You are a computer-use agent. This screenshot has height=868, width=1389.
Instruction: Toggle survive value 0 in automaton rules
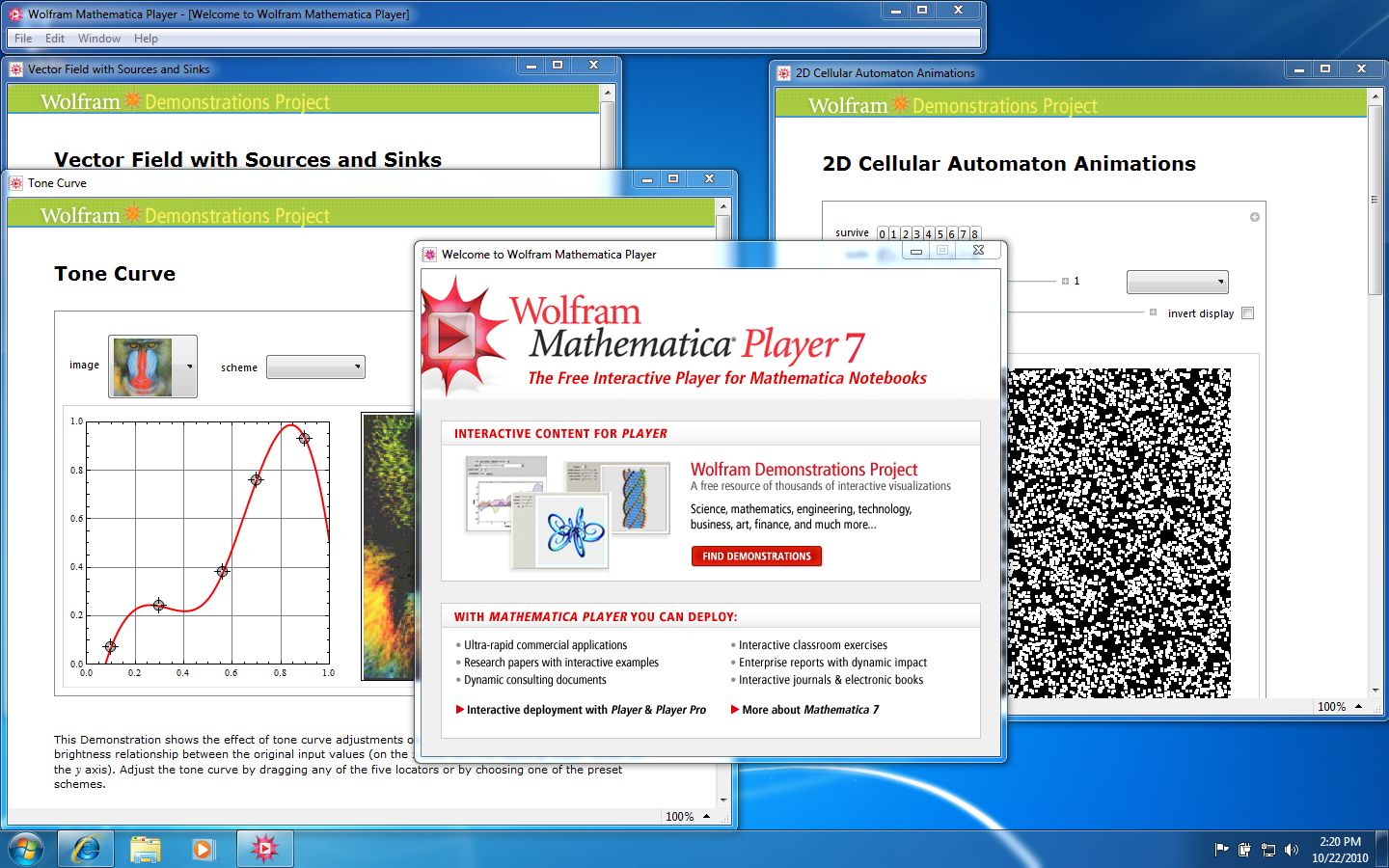tap(881, 233)
